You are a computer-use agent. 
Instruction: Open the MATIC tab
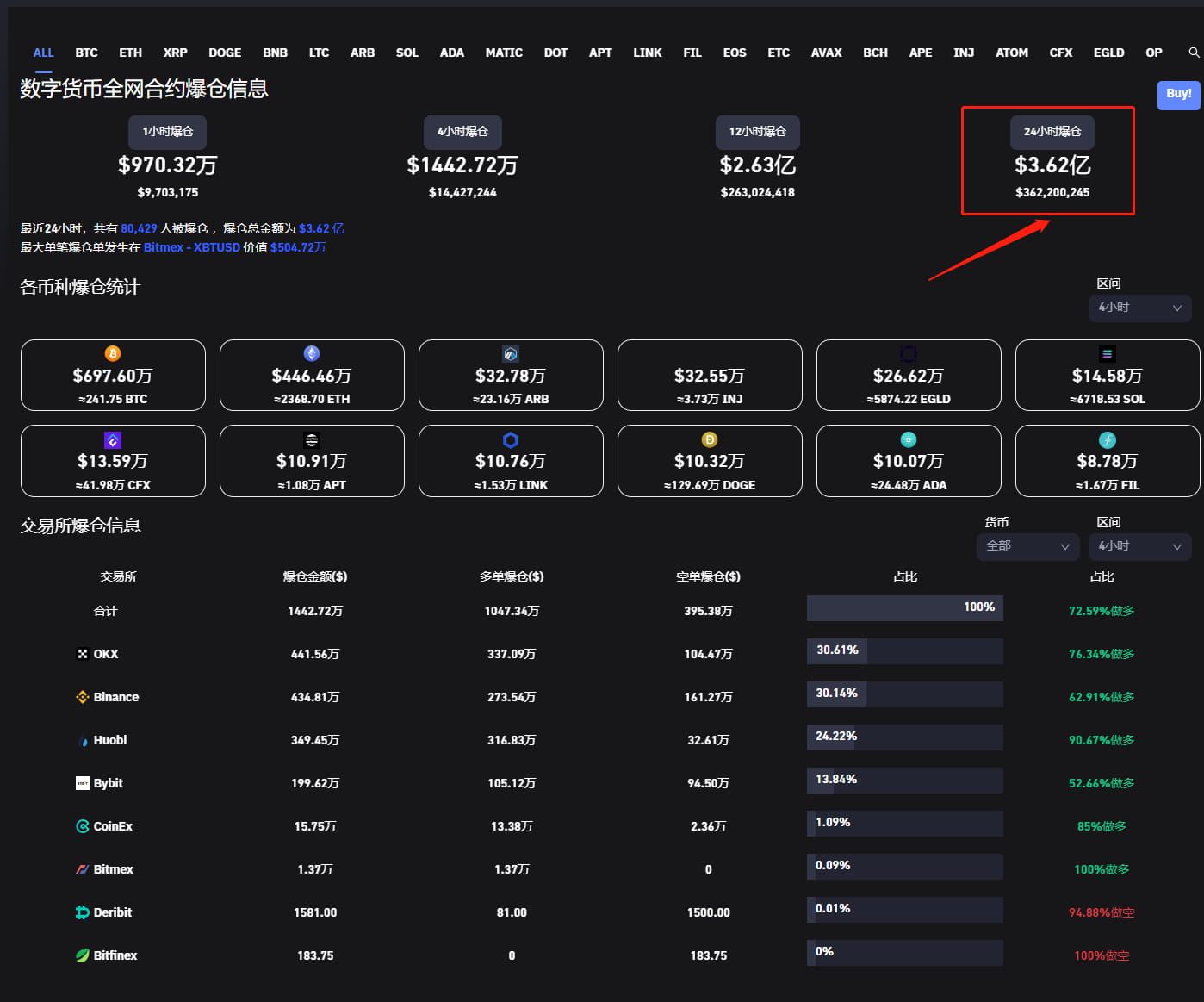[x=504, y=53]
